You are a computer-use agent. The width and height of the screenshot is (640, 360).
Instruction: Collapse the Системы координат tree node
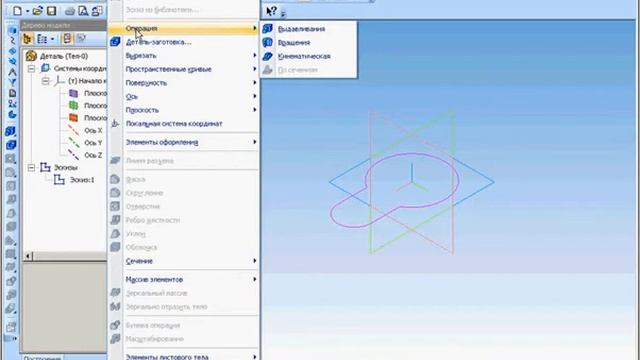click(x=31, y=69)
